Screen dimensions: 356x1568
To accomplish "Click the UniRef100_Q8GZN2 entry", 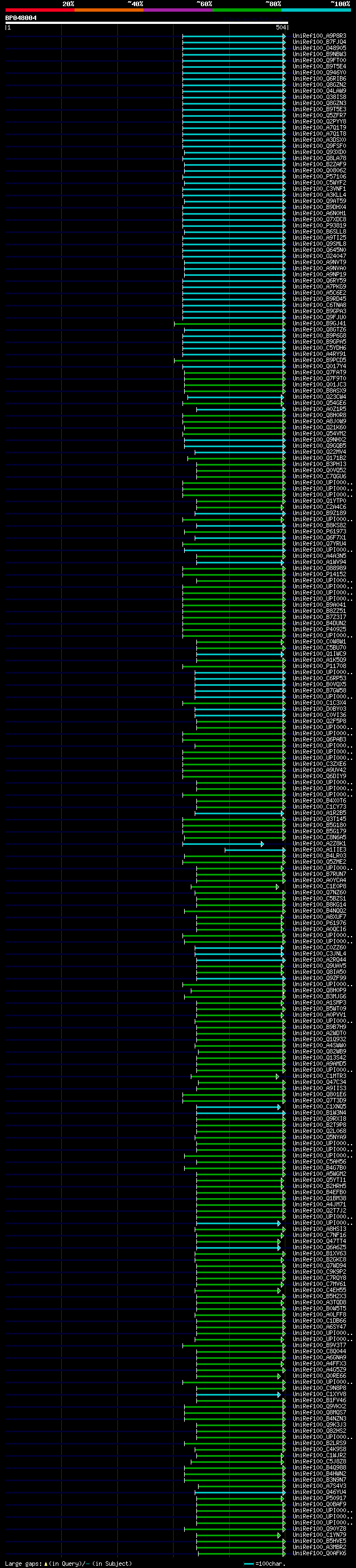I will tap(319, 85).
